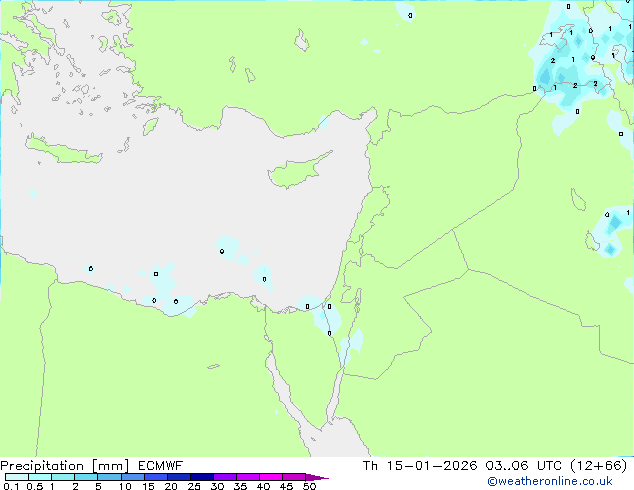Choose the 25–30 mm navy legend swatch
The height and width of the screenshot is (490, 634).
[x=202, y=477]
